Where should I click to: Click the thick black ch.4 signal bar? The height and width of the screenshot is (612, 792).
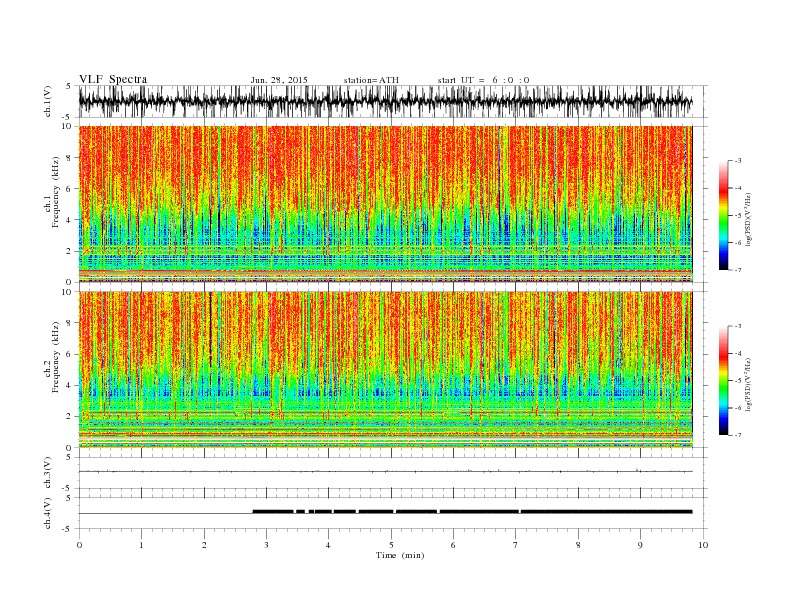coord(472,512)
